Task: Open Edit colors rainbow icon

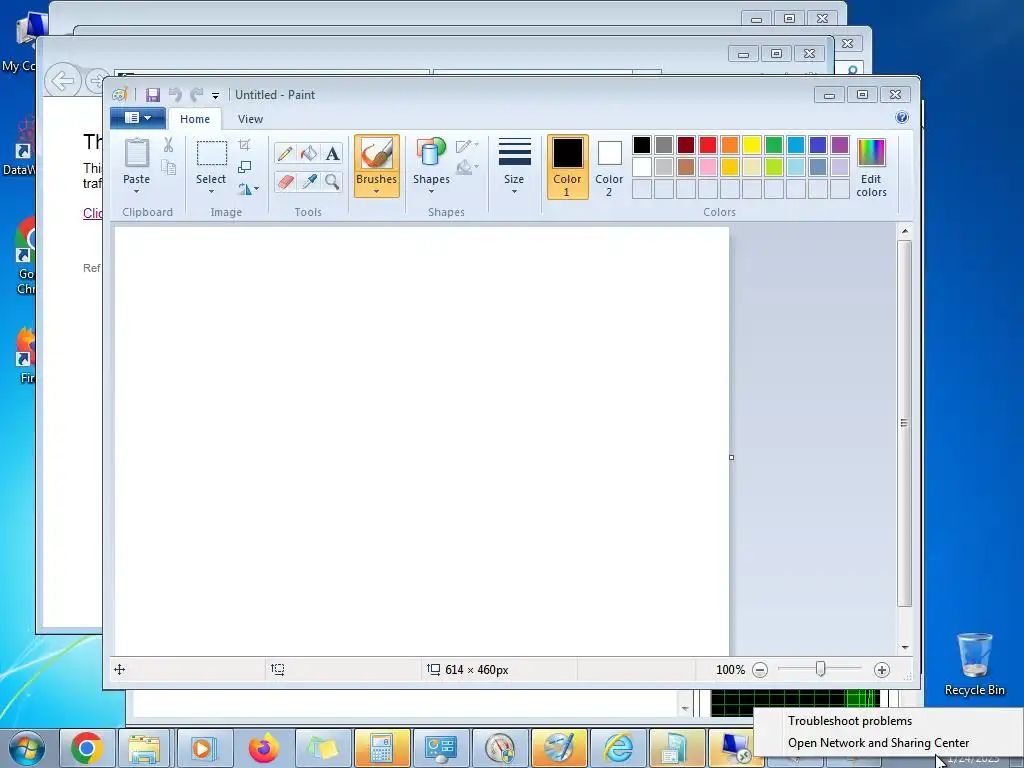Action: click(871, 153)
